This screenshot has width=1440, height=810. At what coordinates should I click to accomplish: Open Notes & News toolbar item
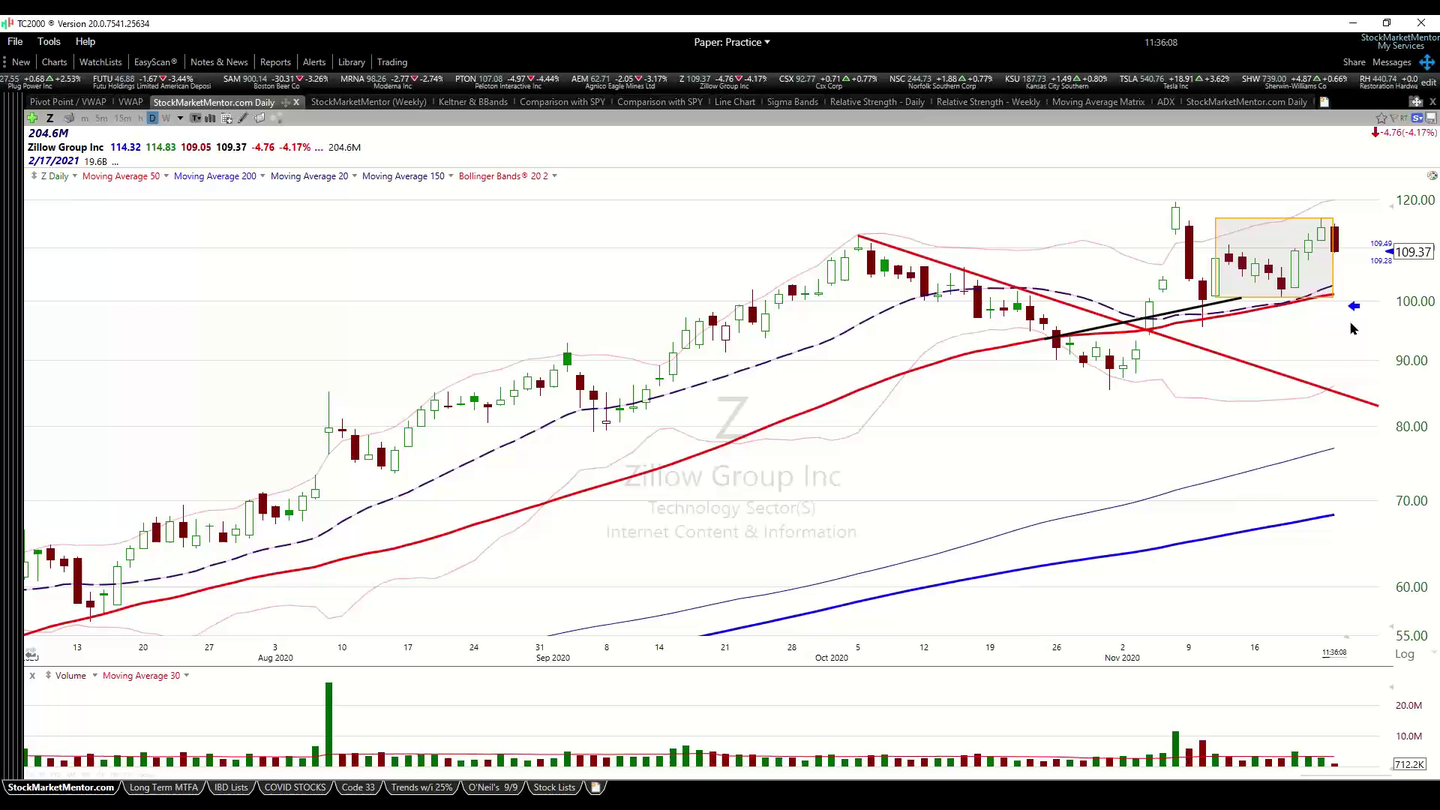(x=219, y=62)
